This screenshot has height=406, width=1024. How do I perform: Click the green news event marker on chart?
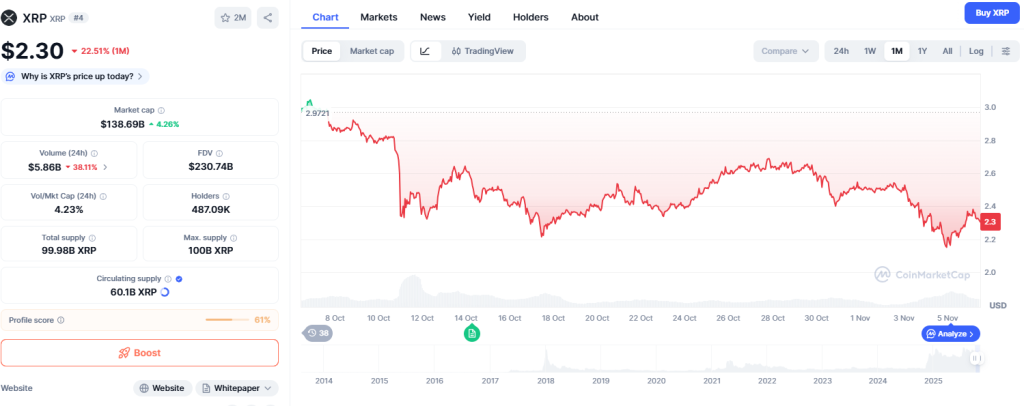click(x=471, y=333)
